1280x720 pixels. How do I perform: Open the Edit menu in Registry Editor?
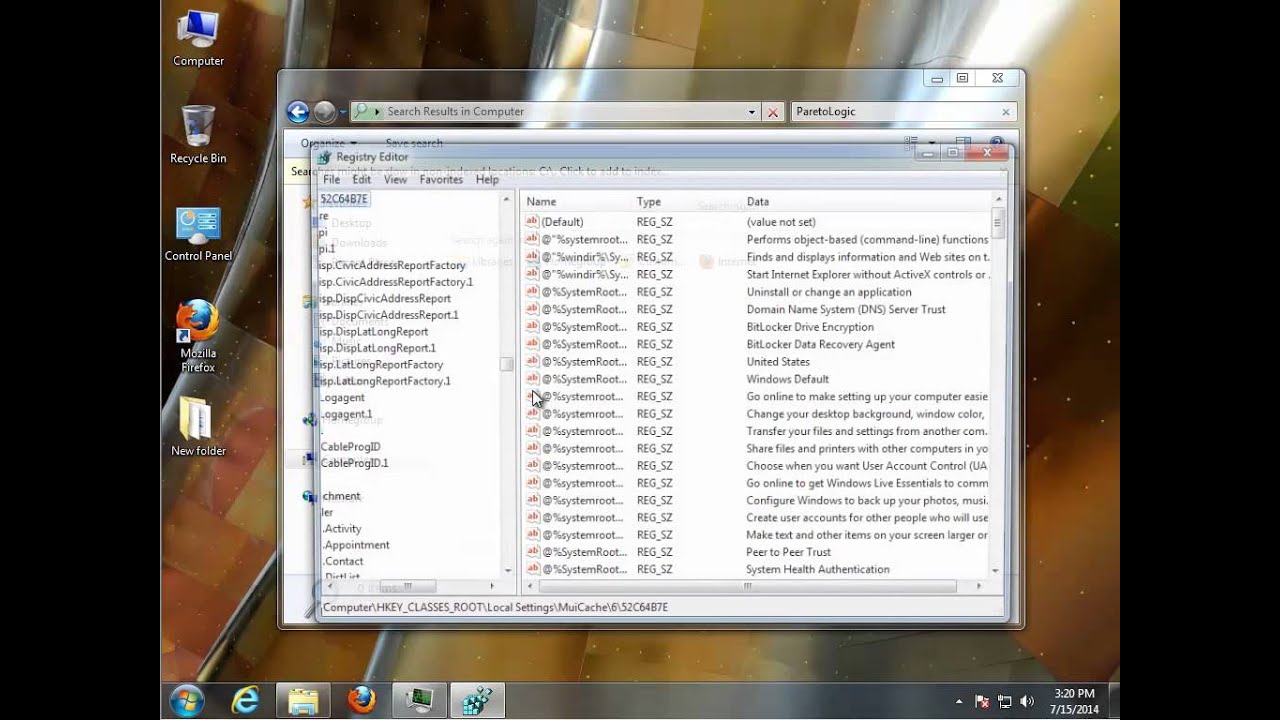pyautogui.click(x=361, y=180)
